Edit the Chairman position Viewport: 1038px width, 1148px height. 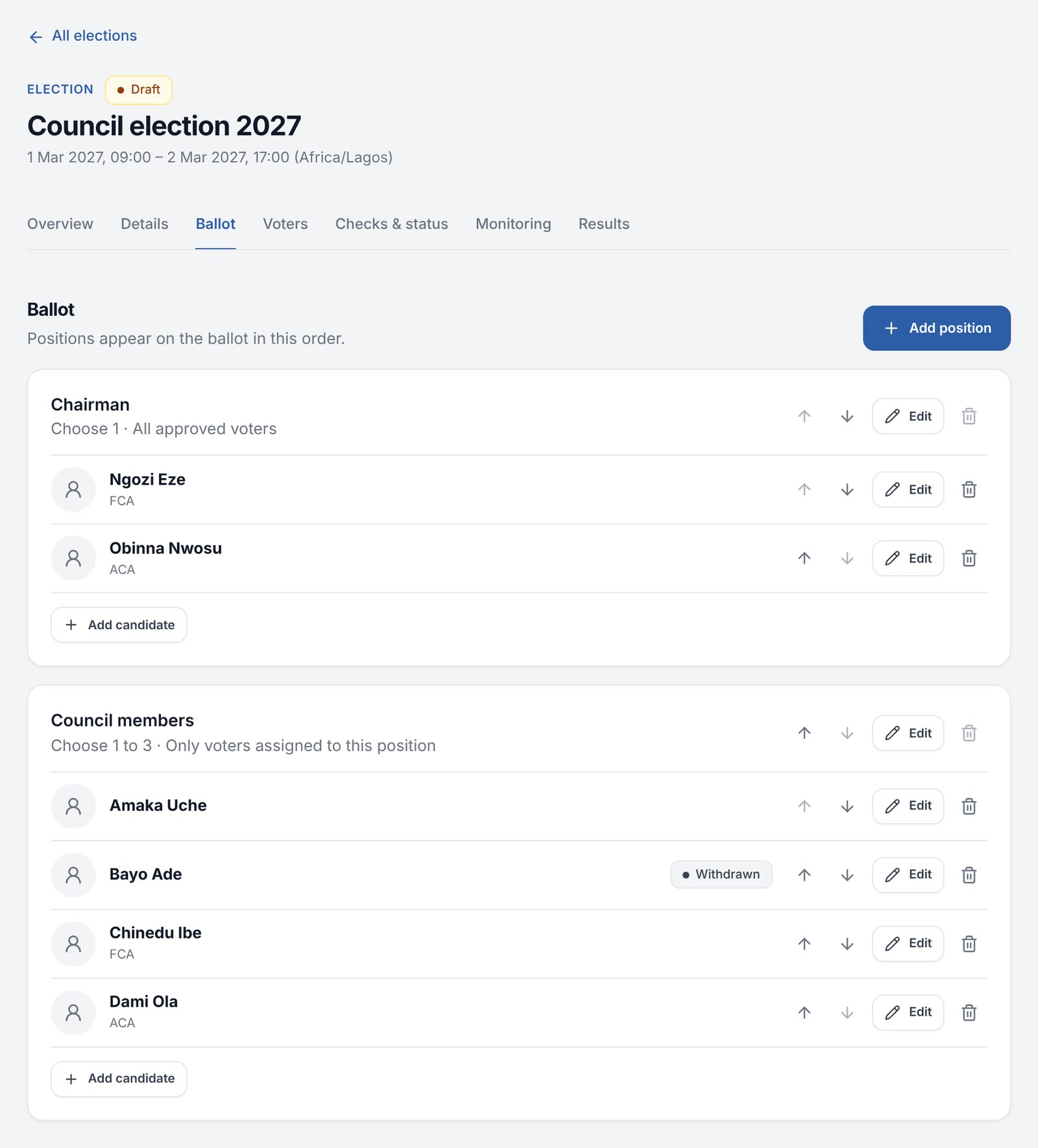908,416
